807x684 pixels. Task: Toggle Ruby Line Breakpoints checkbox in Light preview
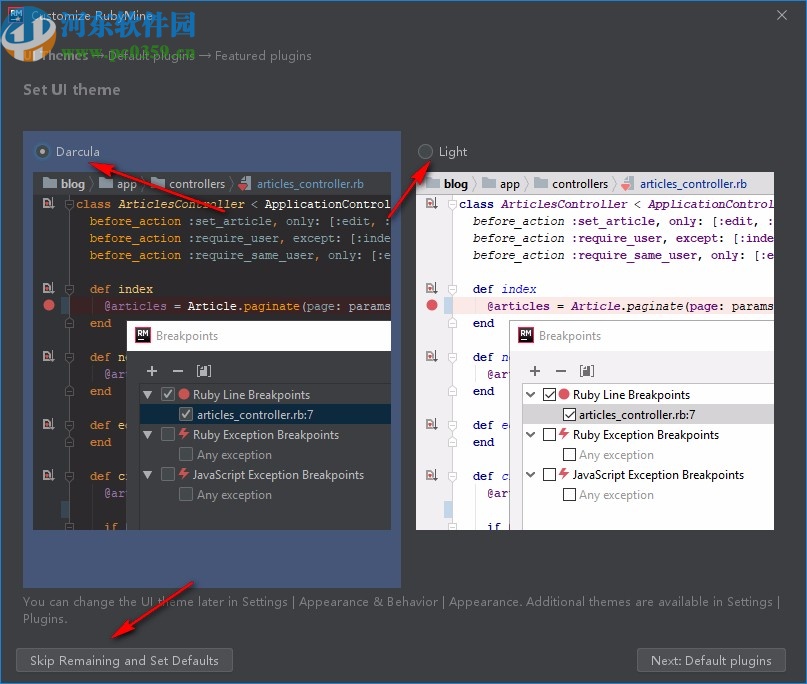[550, 394]
